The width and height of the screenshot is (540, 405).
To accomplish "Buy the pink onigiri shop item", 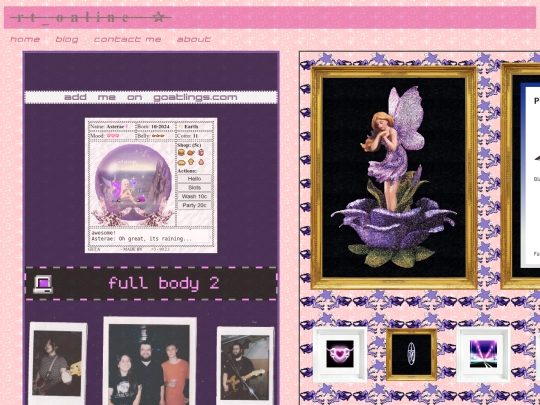I will pyautogui.click(x=201, y=162).
